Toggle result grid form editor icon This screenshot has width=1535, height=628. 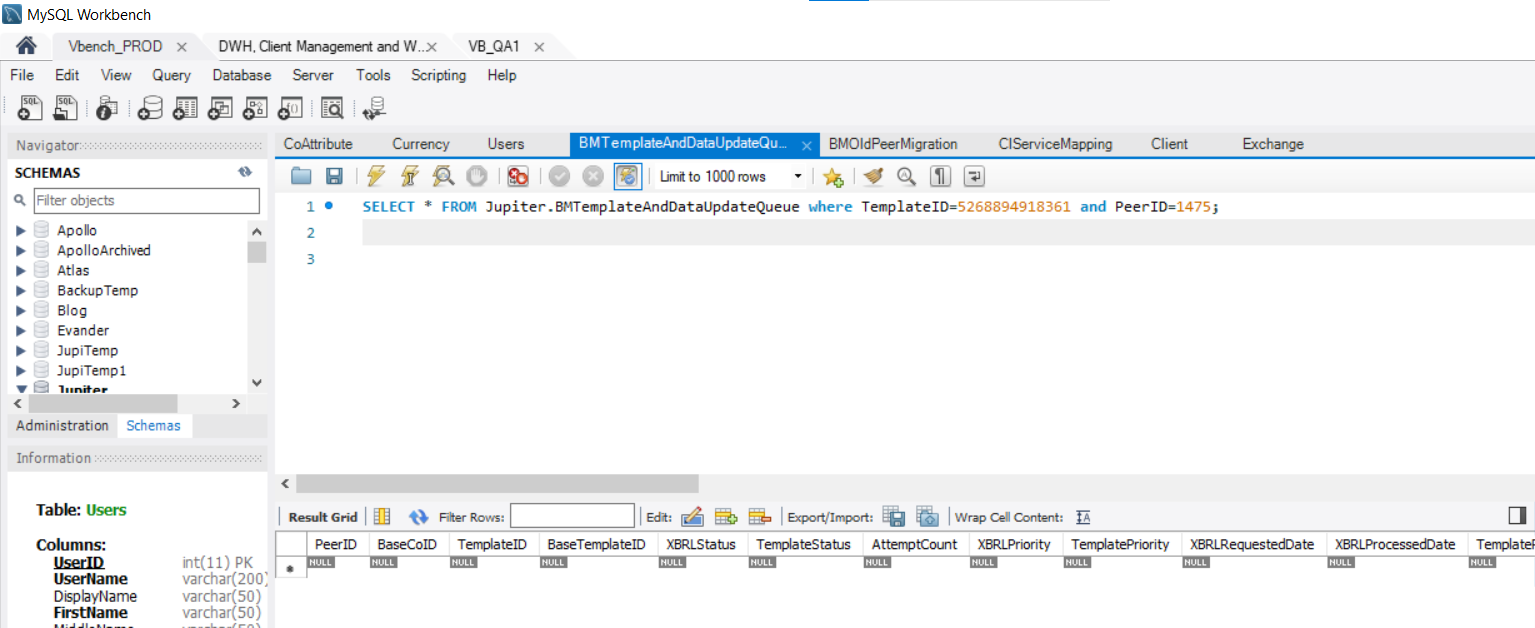(382, 517)
